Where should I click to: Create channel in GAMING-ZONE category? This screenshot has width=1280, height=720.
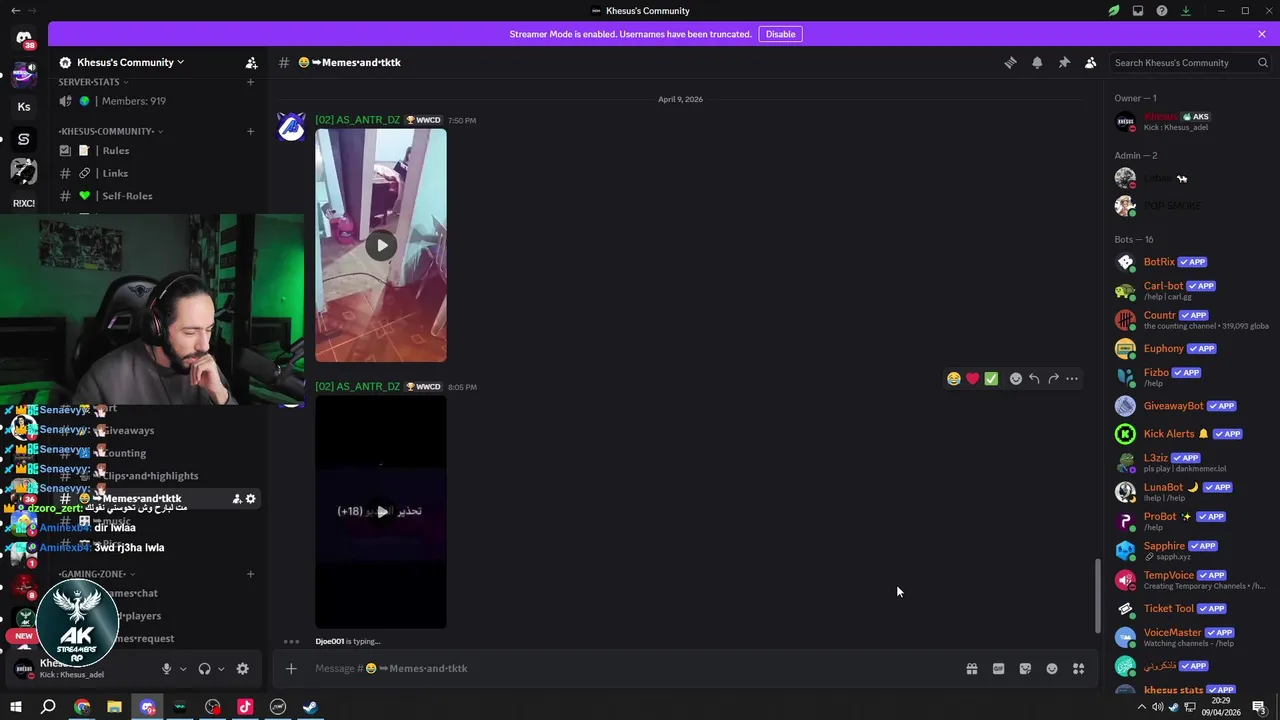[x=250, y=574]
